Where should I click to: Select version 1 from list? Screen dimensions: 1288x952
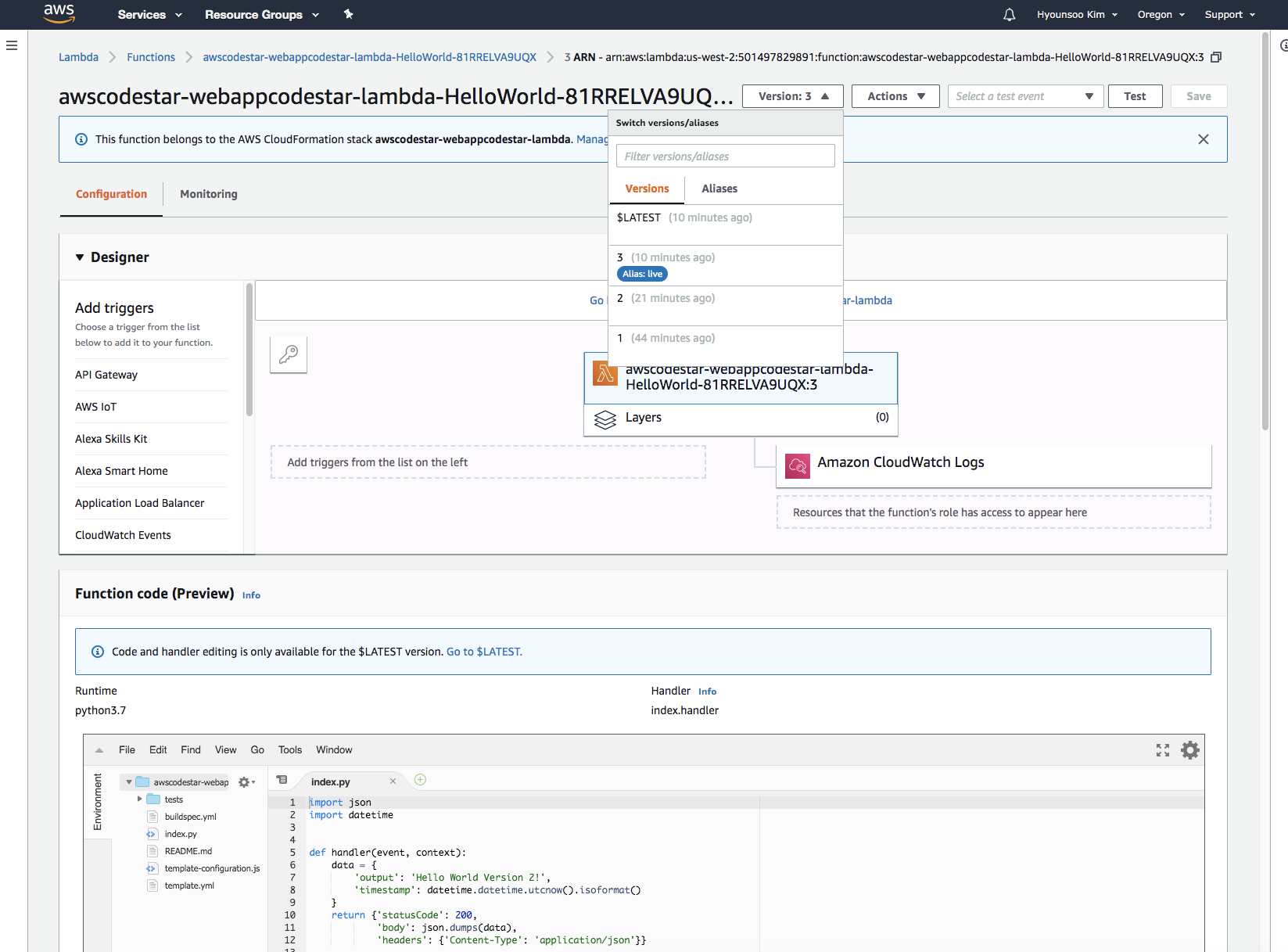726,346
